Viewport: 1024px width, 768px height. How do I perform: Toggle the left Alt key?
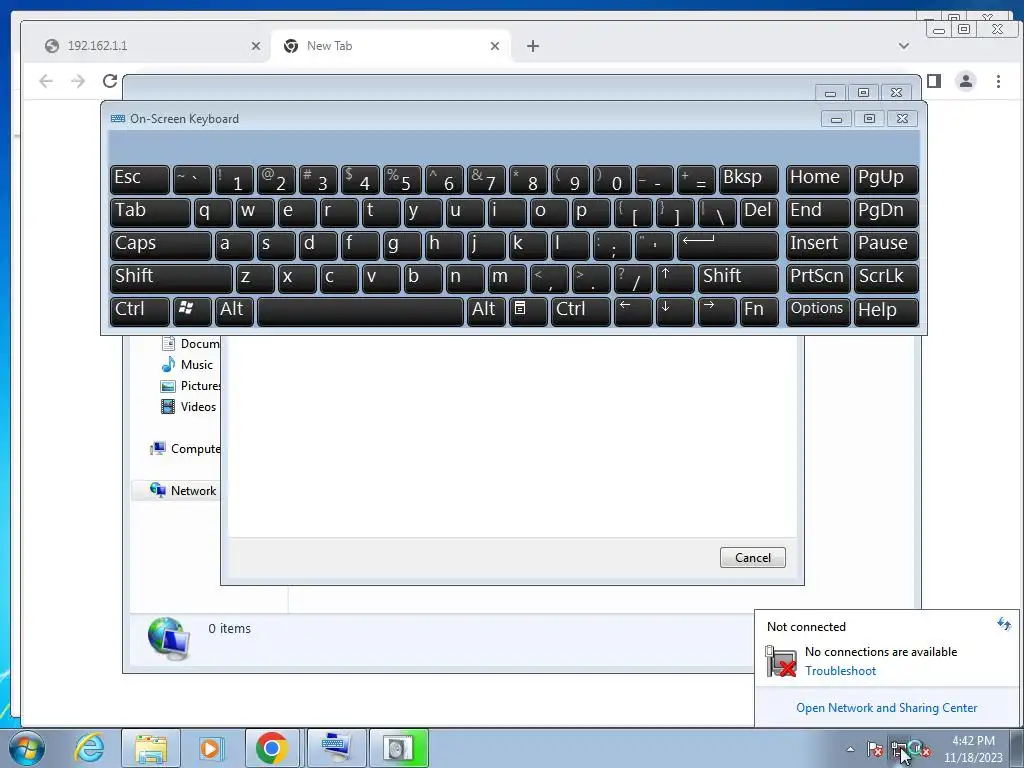click(234, 311)
